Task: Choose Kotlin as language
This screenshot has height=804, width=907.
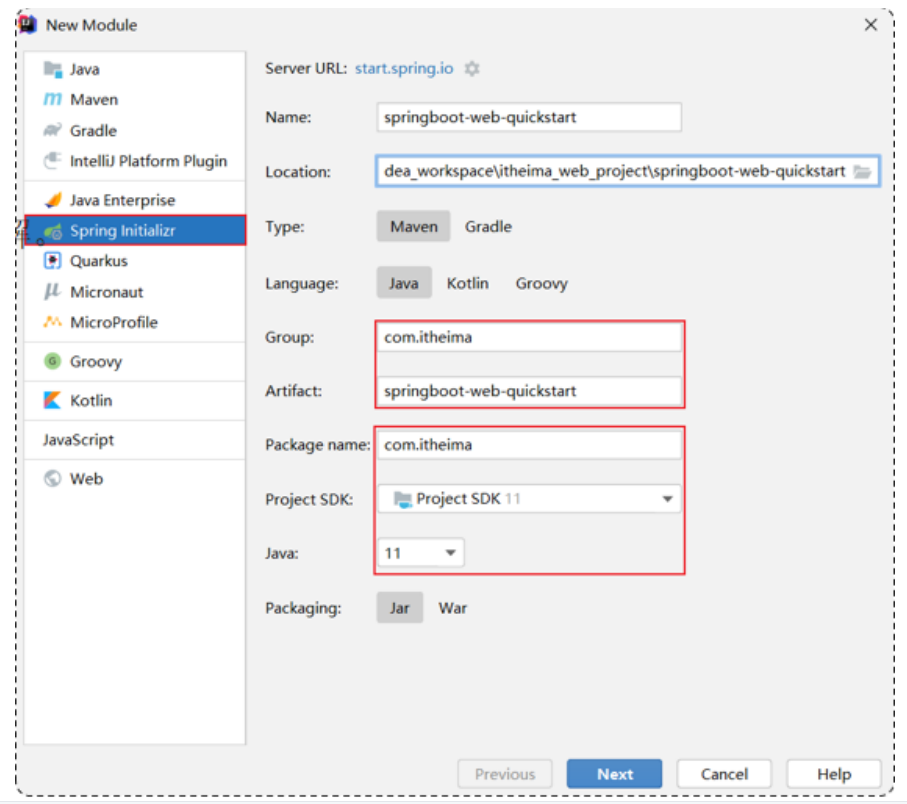Action: 467,283
